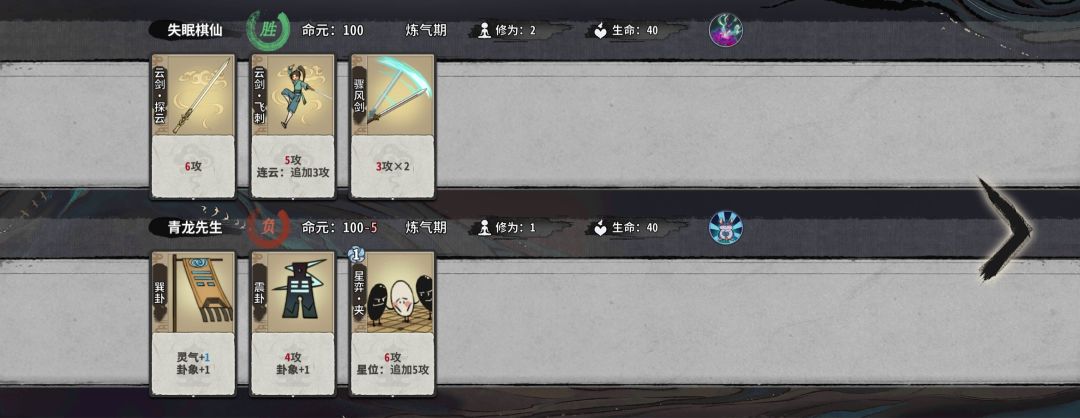The height and width of the screenshot is (418, 1080).
Task: Open 青龙先生's blue avatar icon
Action: 726,227
